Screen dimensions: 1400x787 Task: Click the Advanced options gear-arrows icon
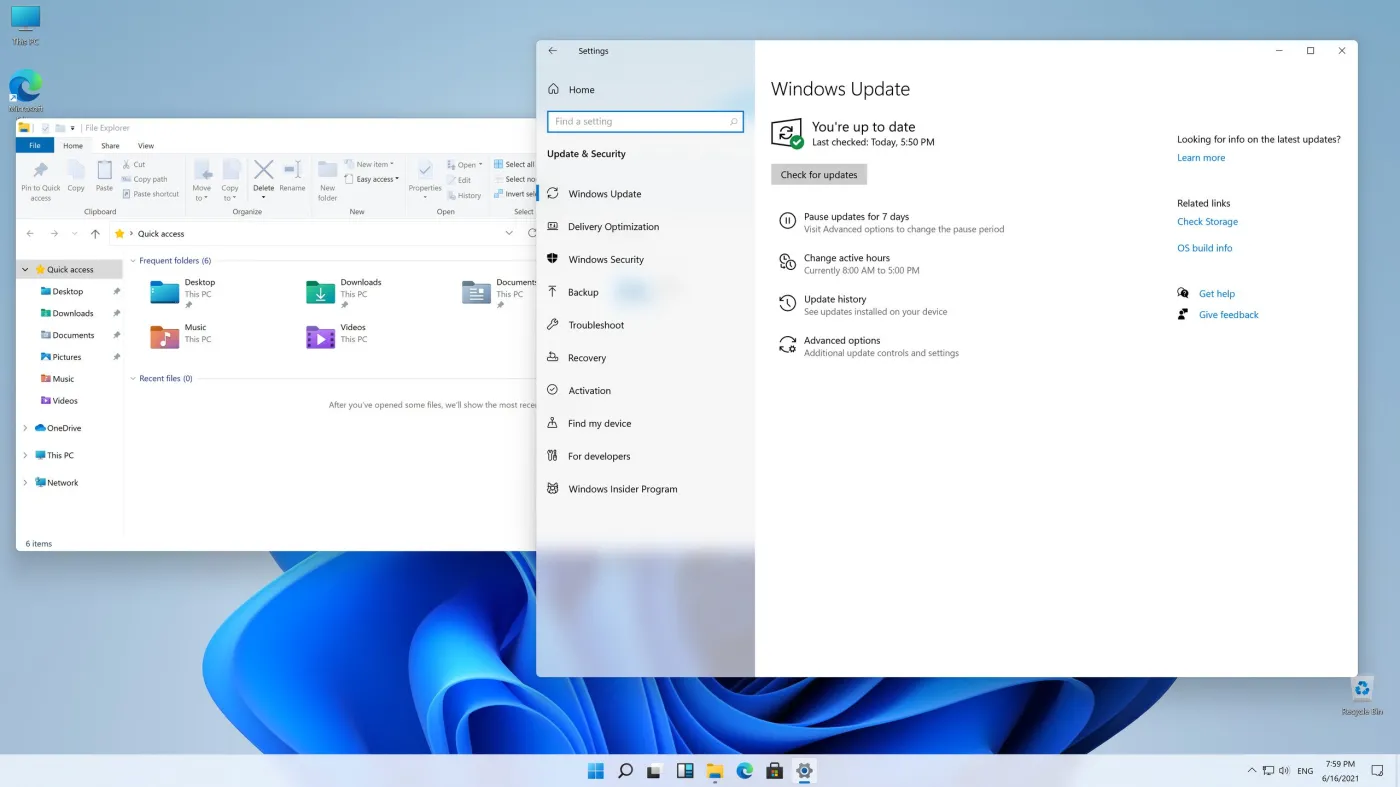(787, 345)
